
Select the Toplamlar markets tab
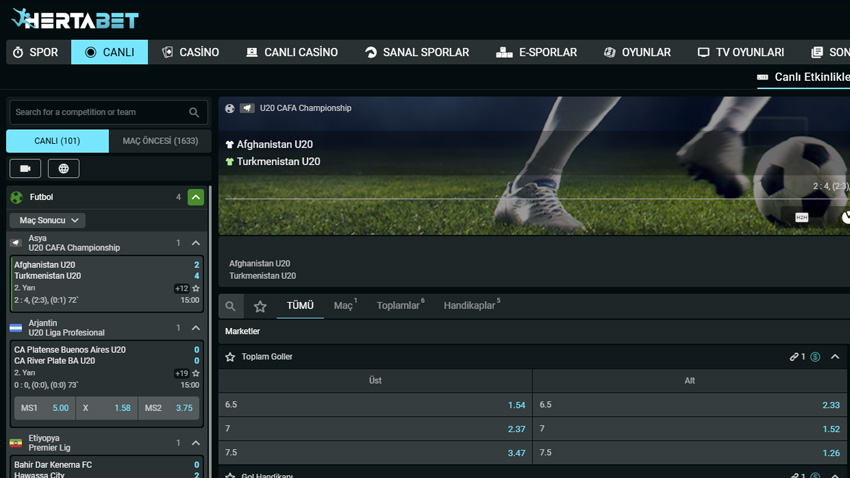point(400,306)
